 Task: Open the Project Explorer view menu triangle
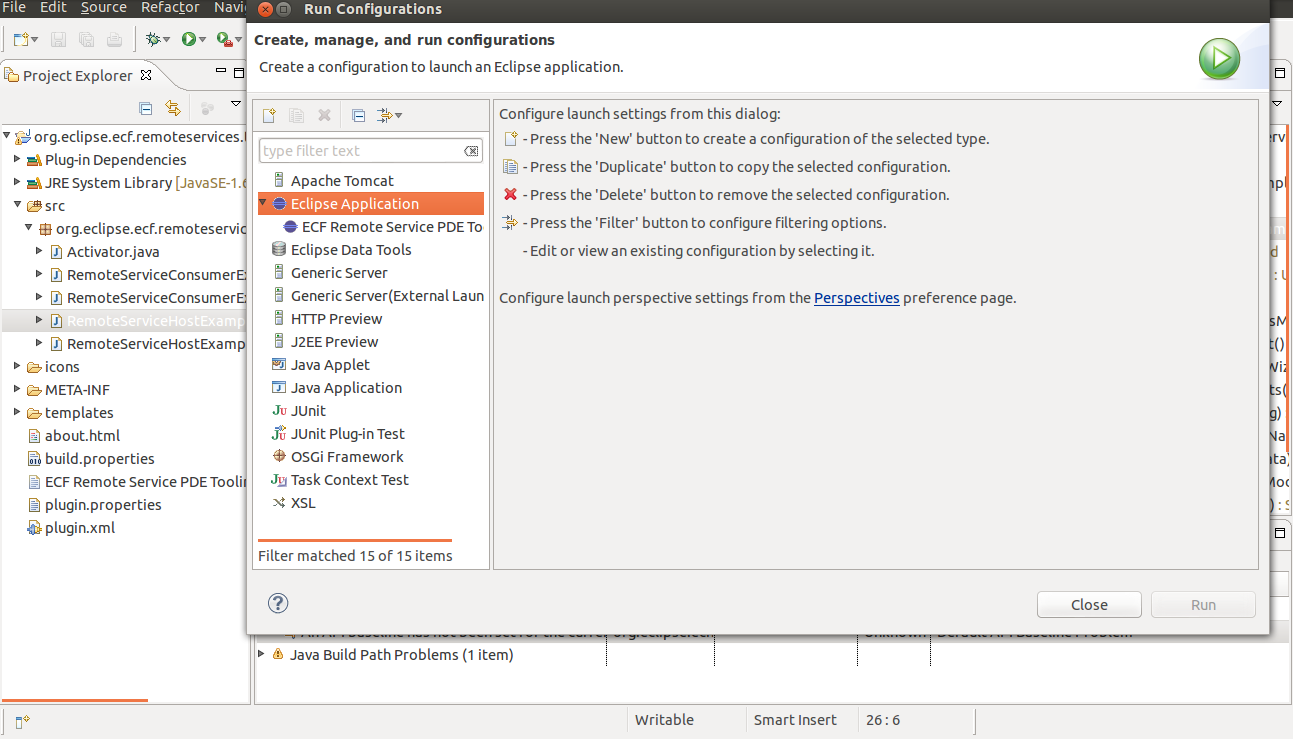coord(236,104)
